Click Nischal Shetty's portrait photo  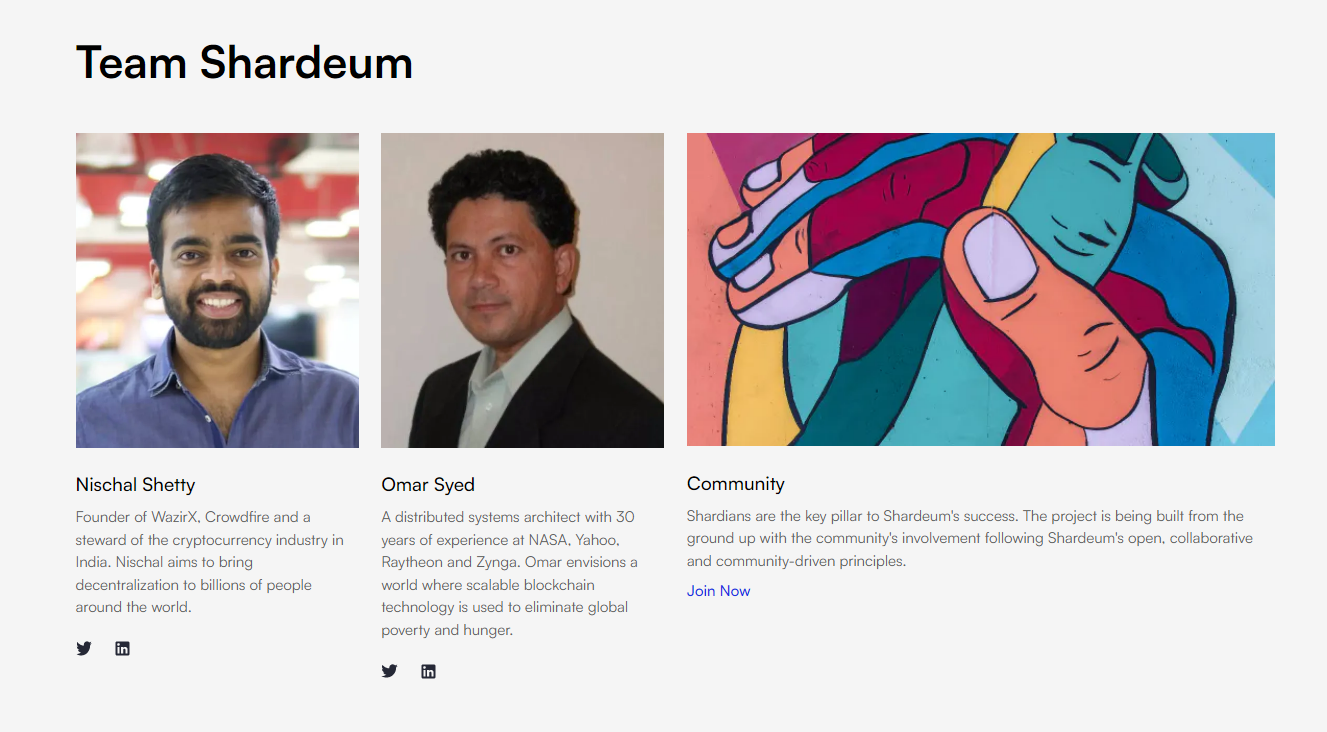click(217, 289)
